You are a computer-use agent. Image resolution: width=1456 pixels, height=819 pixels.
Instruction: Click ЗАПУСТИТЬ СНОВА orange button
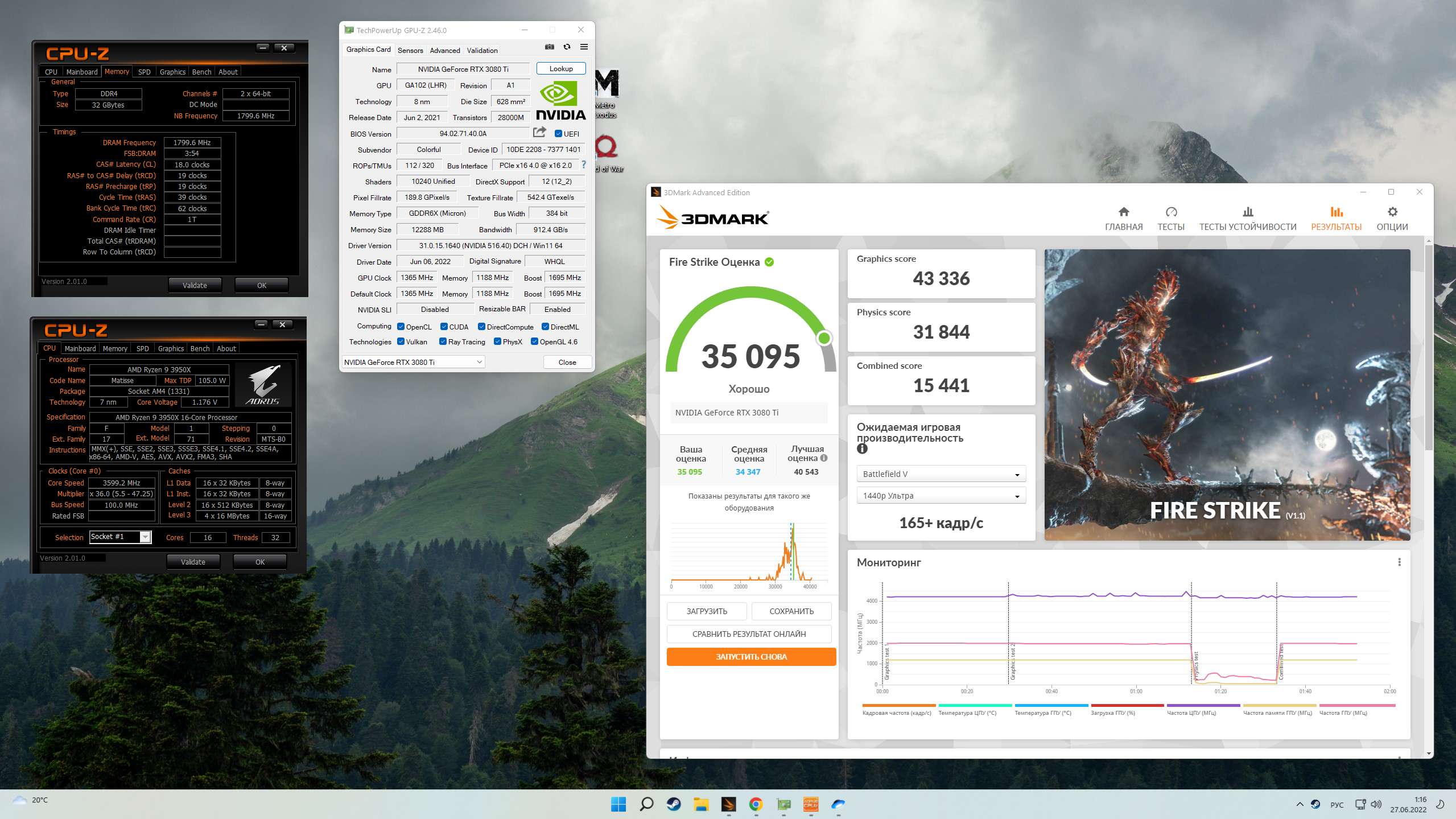[x=751, y=657]
